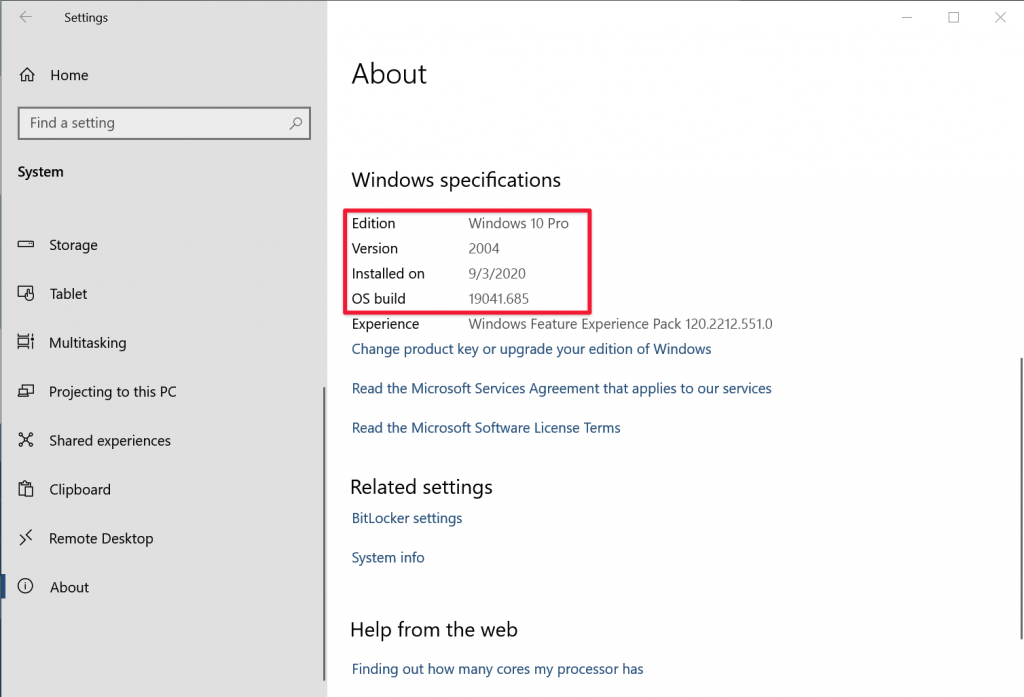Select Remote Desktop settings
This screenshot has width=1024, height=697.
point(102,539)
